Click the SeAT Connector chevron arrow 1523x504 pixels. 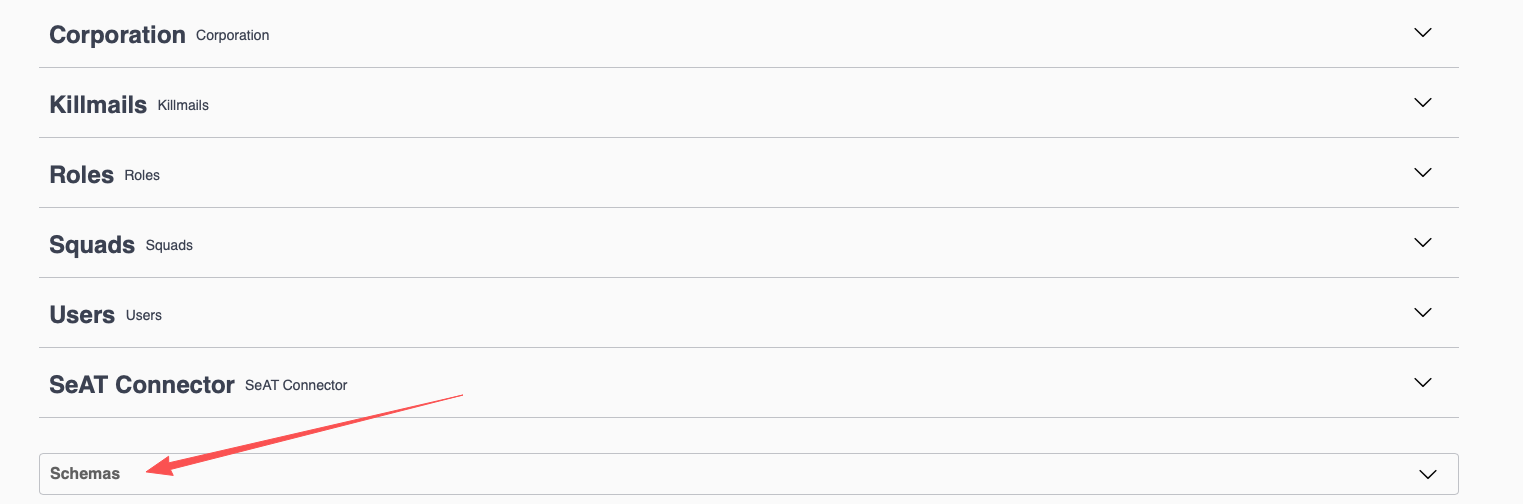pos(1423,383)
